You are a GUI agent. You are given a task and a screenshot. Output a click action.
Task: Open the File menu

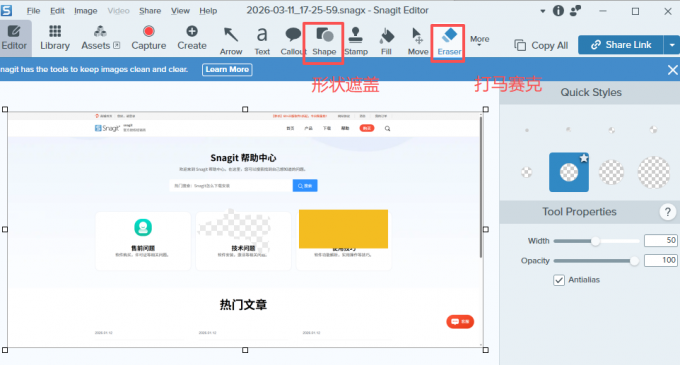[33, 11]
